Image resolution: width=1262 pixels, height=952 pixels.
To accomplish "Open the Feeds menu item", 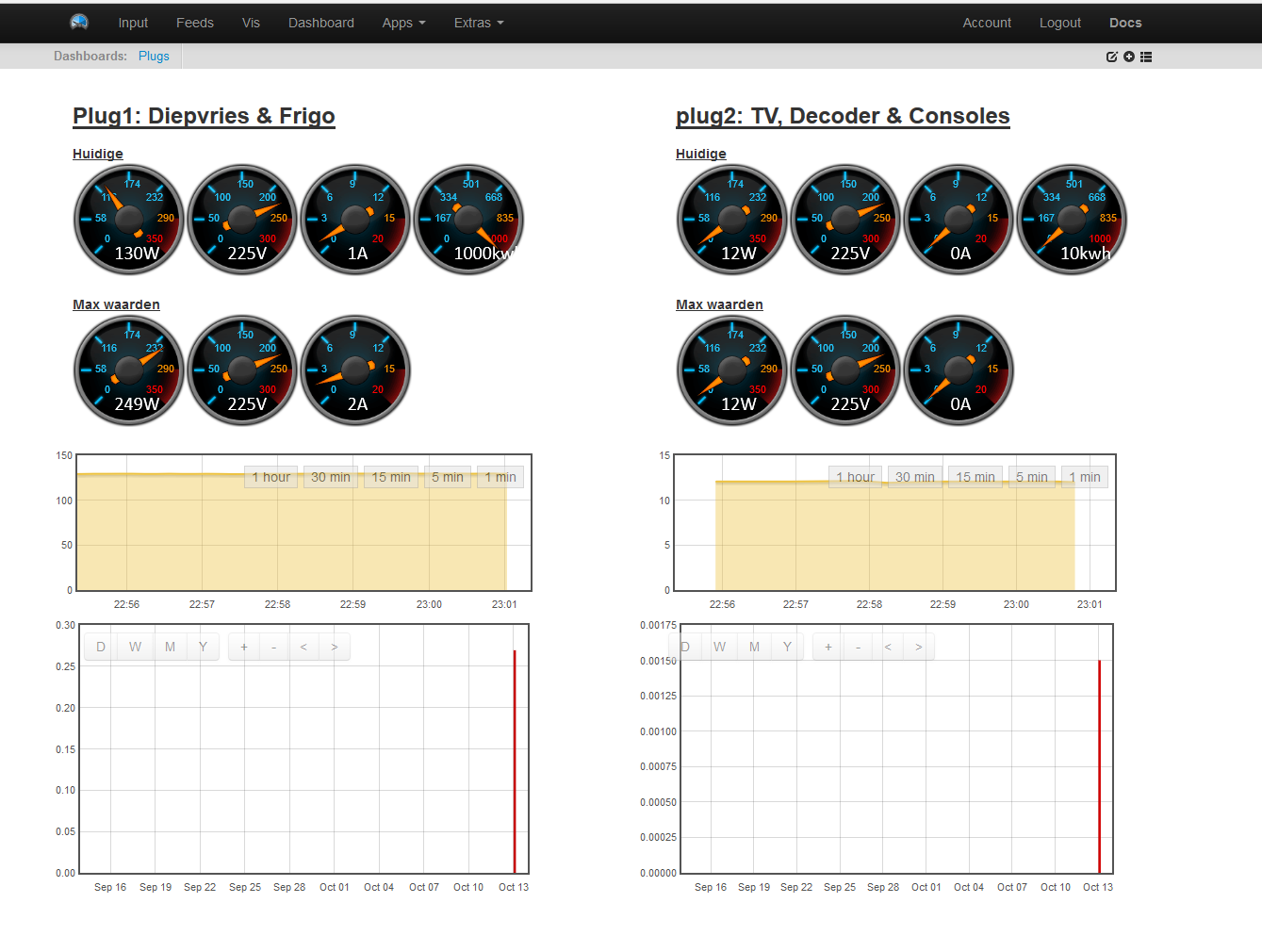I will (194, 23).
